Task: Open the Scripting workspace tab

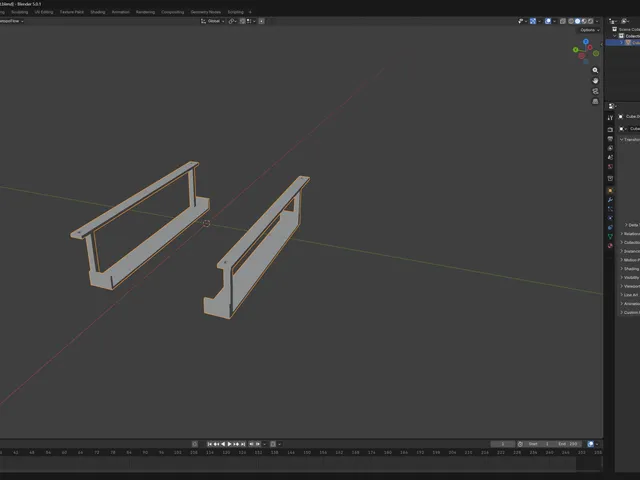Action: coord(236,12)
